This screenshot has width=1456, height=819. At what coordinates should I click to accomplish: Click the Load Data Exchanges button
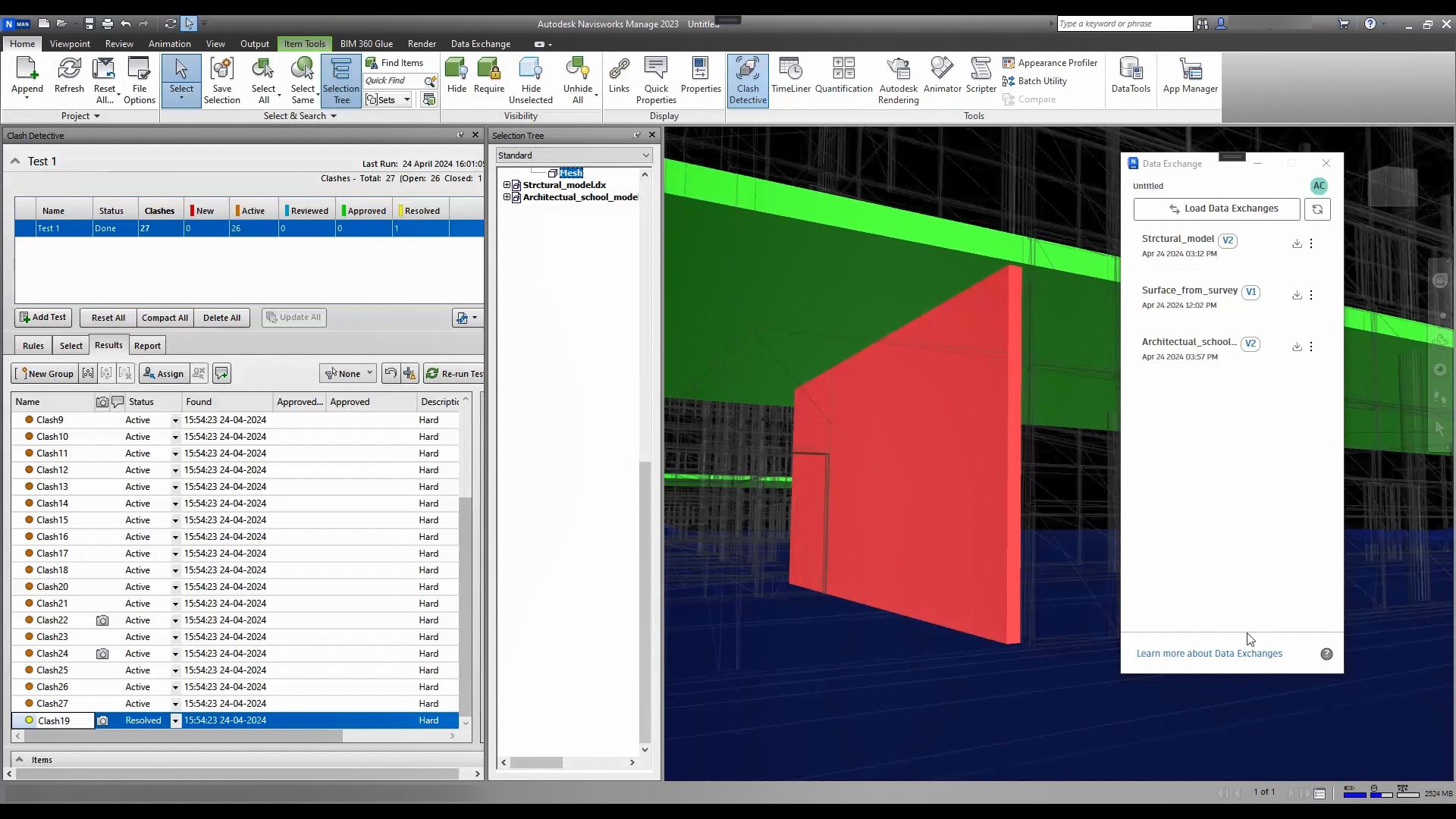(x=1216, y=209)
